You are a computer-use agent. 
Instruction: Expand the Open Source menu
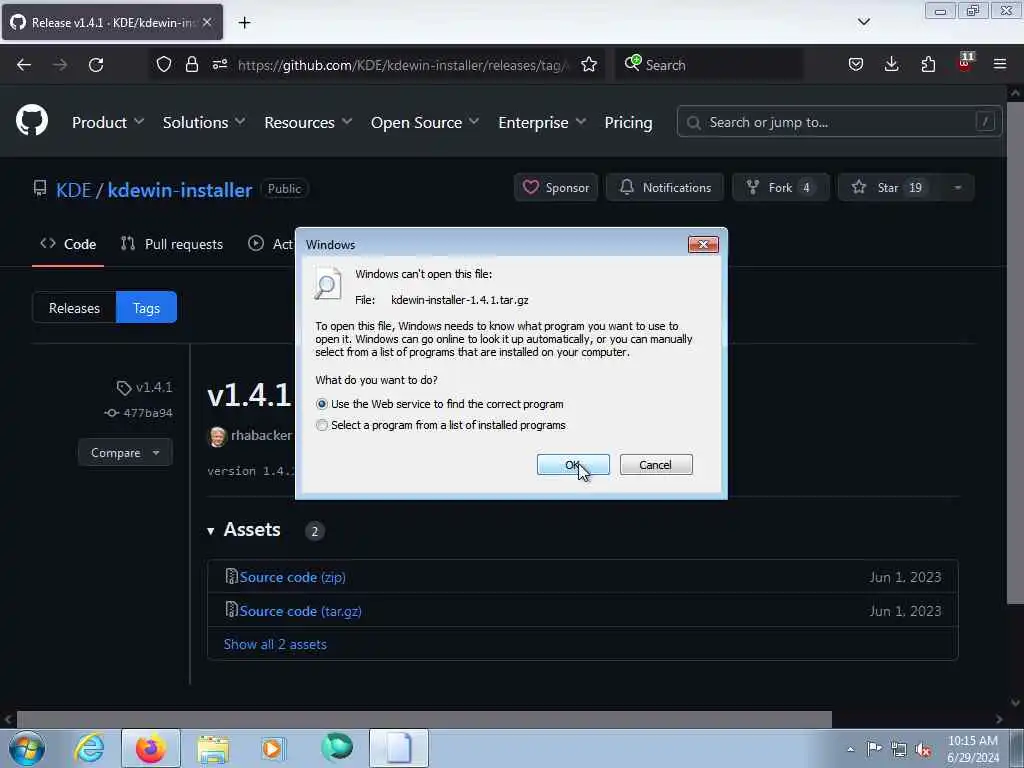[x=425, y=122]
